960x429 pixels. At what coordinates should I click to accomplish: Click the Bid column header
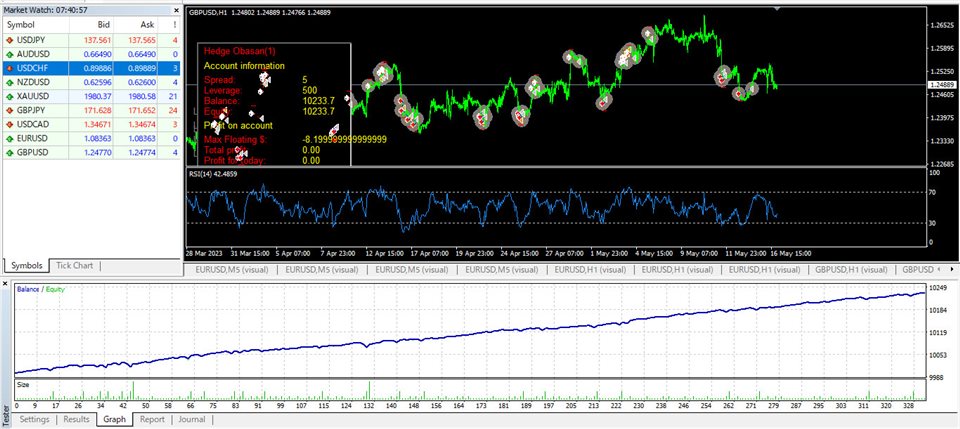pos(103,25)
